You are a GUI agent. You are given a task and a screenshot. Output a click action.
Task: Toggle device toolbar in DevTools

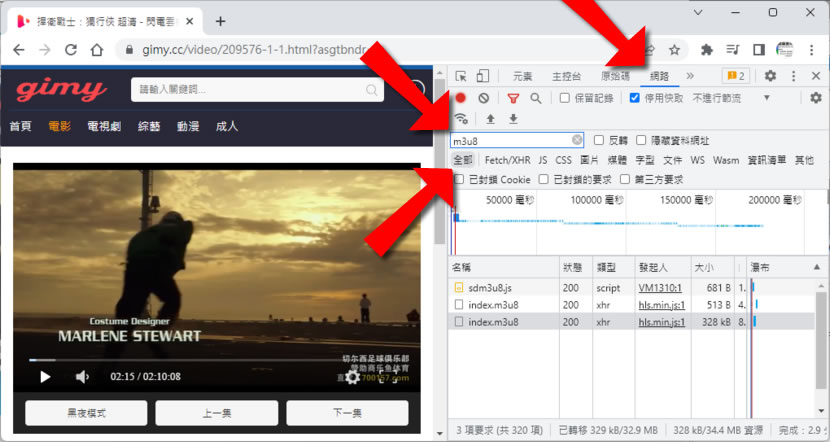(483, 76)
